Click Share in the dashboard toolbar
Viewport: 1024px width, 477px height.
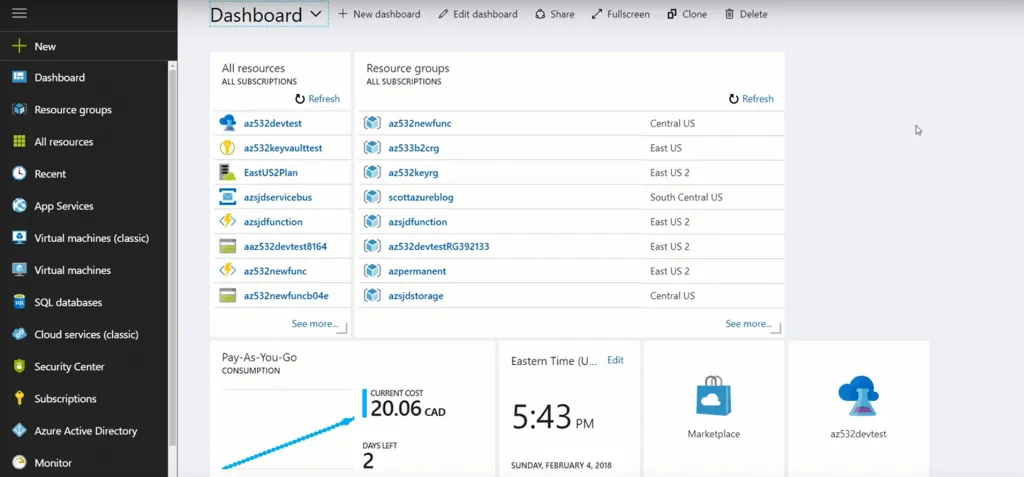pos(554,14)
